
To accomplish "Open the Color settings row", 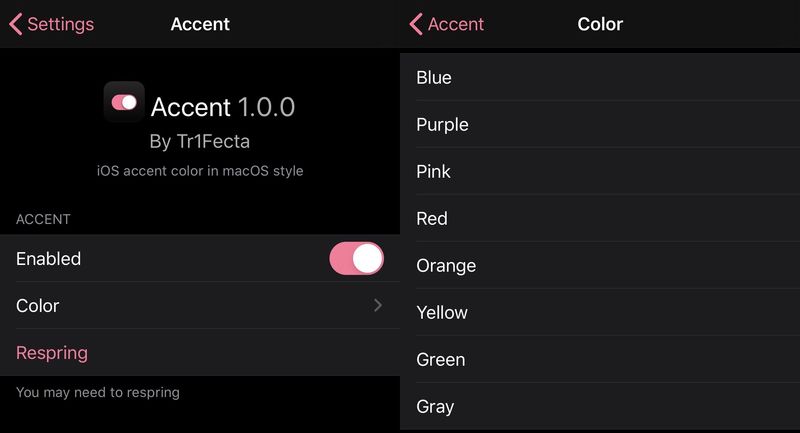I will coord(200,305).
